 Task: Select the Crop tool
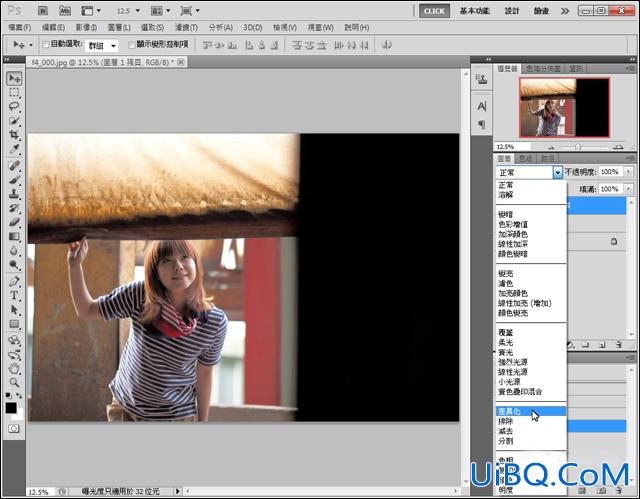click(14, 135)
